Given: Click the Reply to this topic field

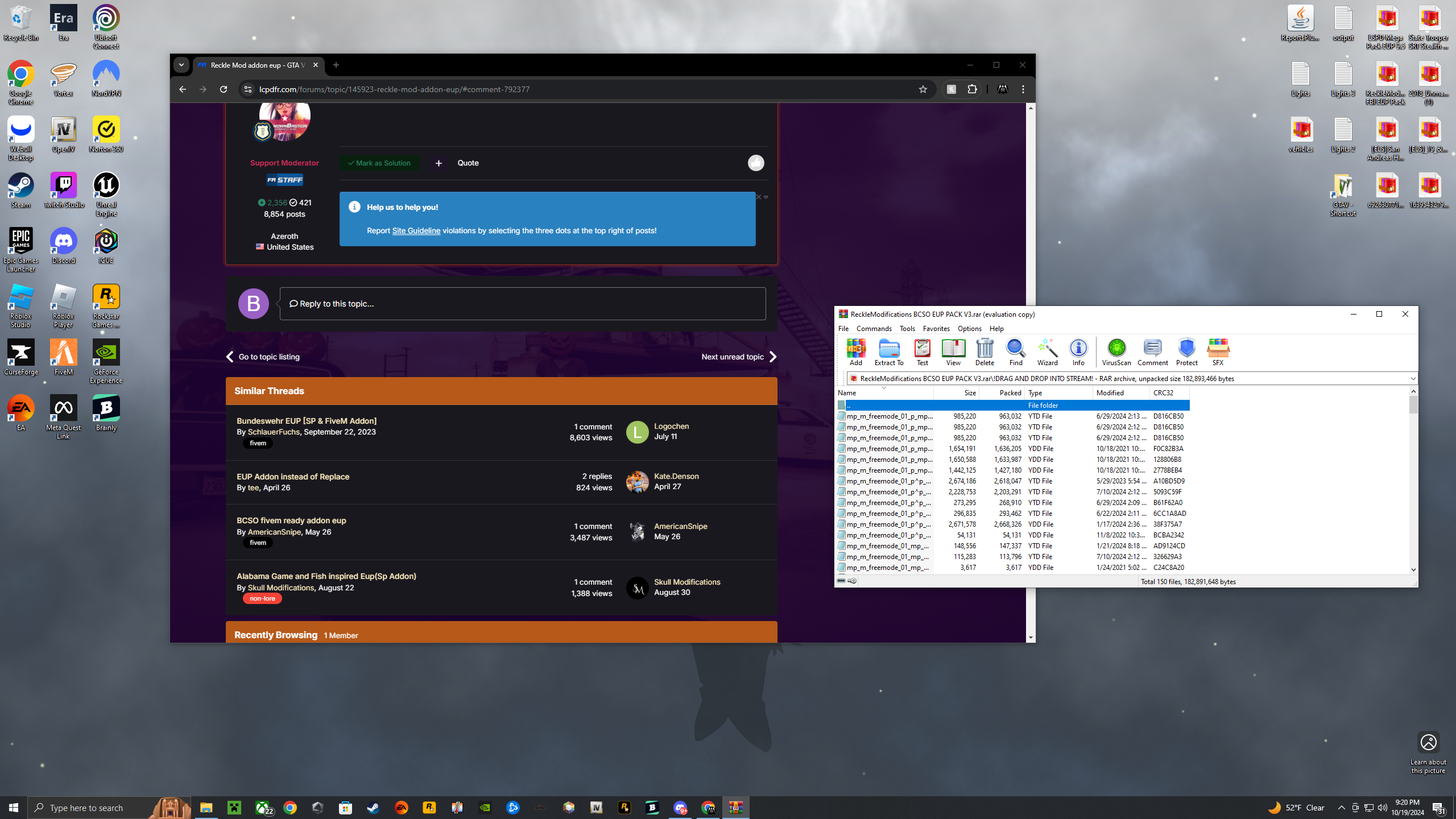Looking at the screenshot, I should [x=522, y=304].
